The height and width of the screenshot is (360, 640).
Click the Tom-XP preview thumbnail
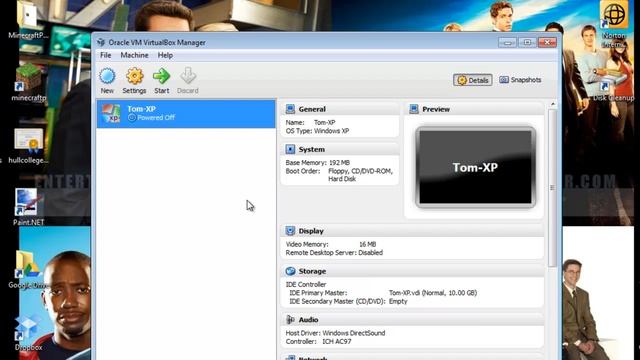coord(476,167)
